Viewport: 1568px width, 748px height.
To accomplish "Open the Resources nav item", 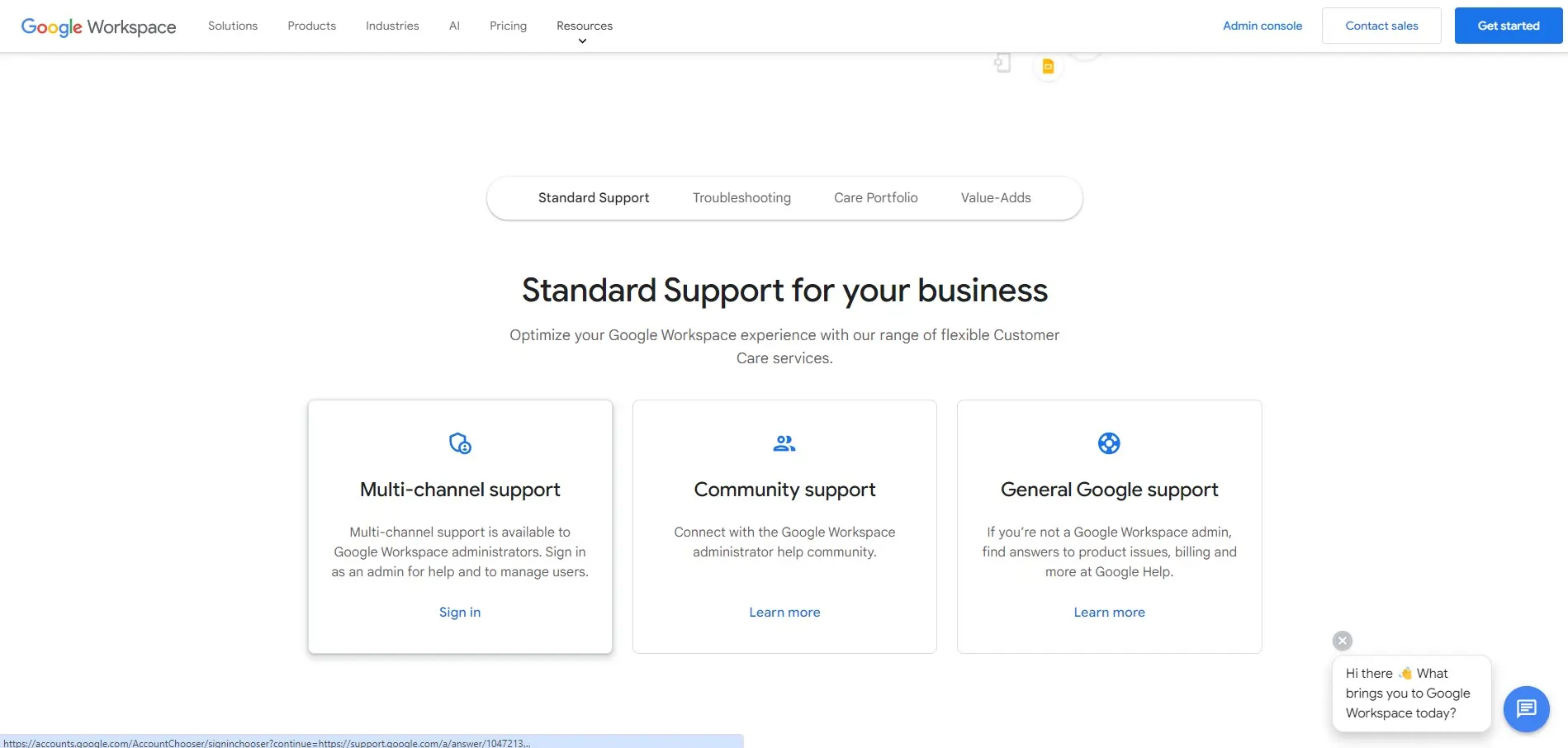I will pos(585,26).
